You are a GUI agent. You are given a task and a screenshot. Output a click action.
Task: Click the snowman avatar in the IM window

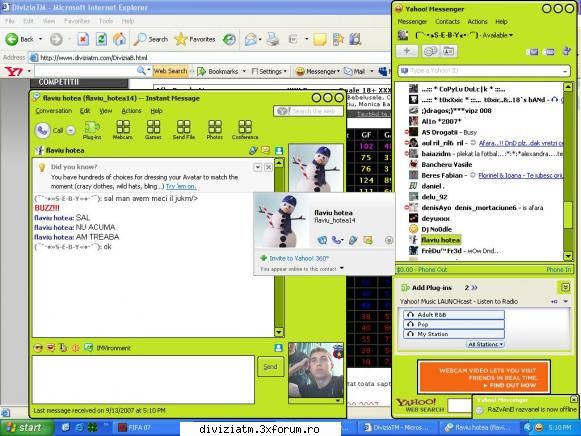tap(316, 168)
